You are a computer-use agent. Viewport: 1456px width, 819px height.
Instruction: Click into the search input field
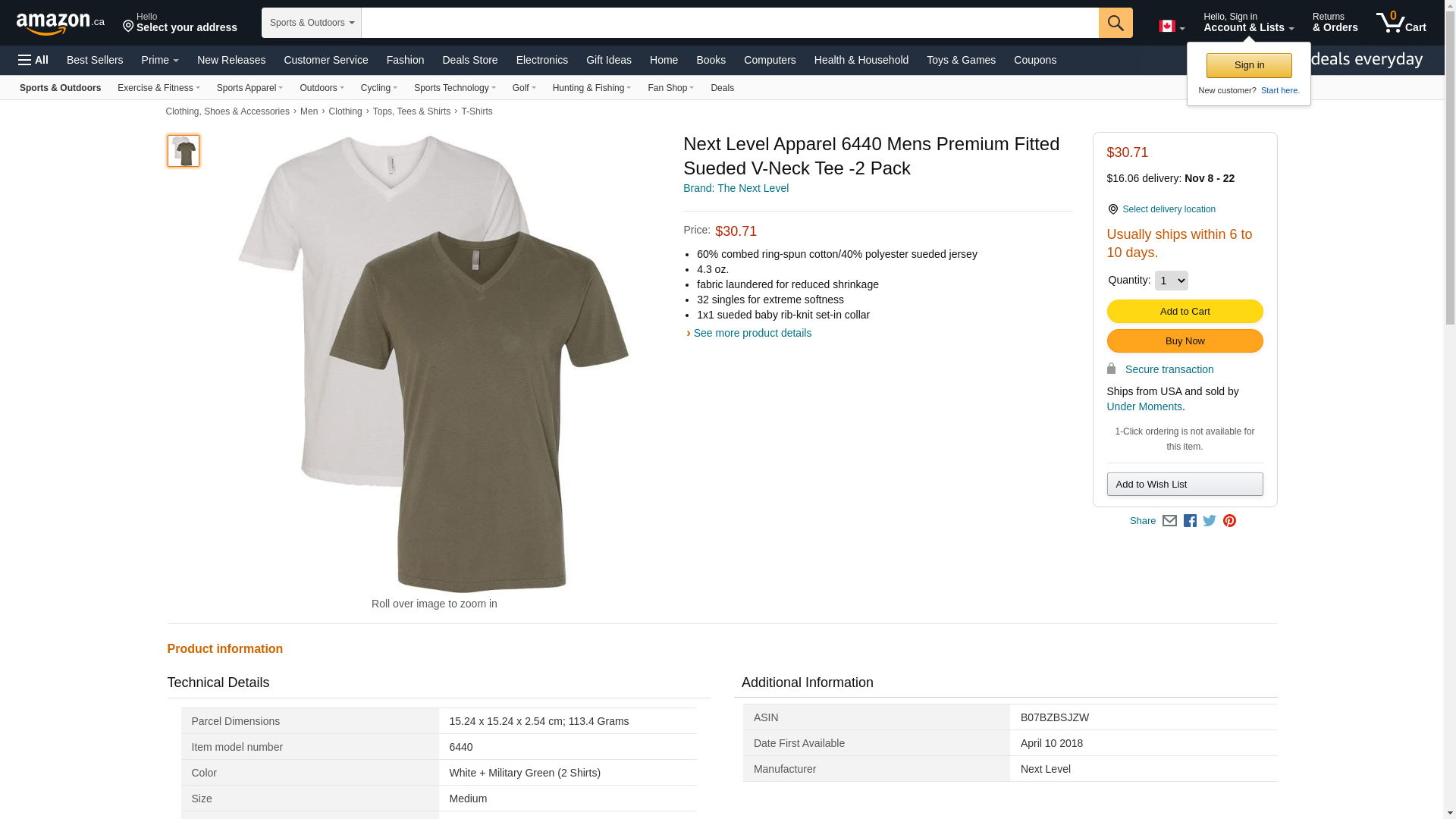[730, 23]
